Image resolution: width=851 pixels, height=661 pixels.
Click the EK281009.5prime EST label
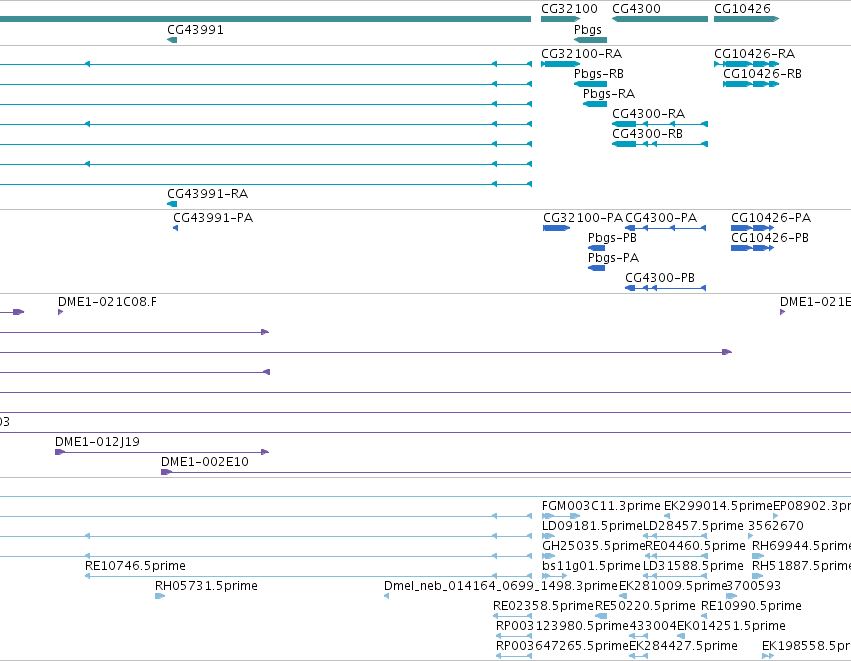pyautogui.click(x=672, y=587)
